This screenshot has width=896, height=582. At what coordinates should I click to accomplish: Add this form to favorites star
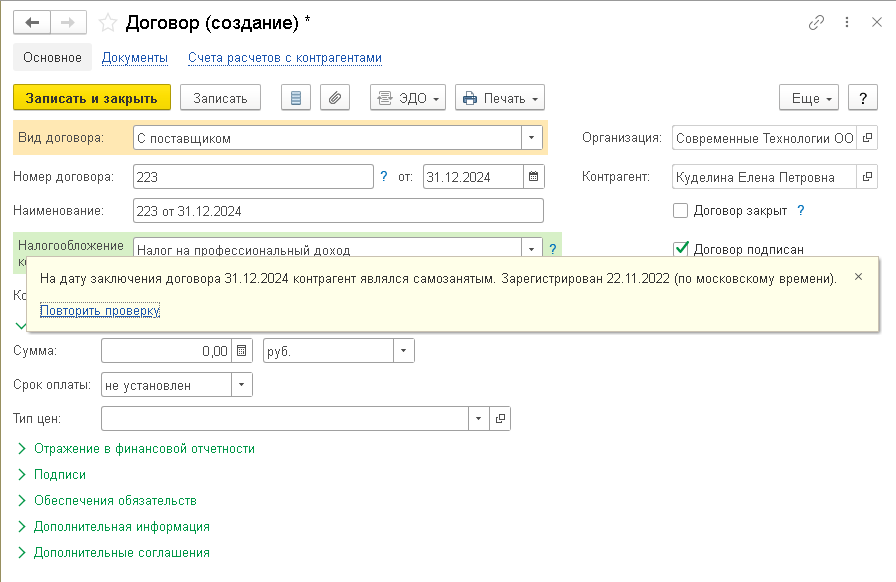click(107, 22)
